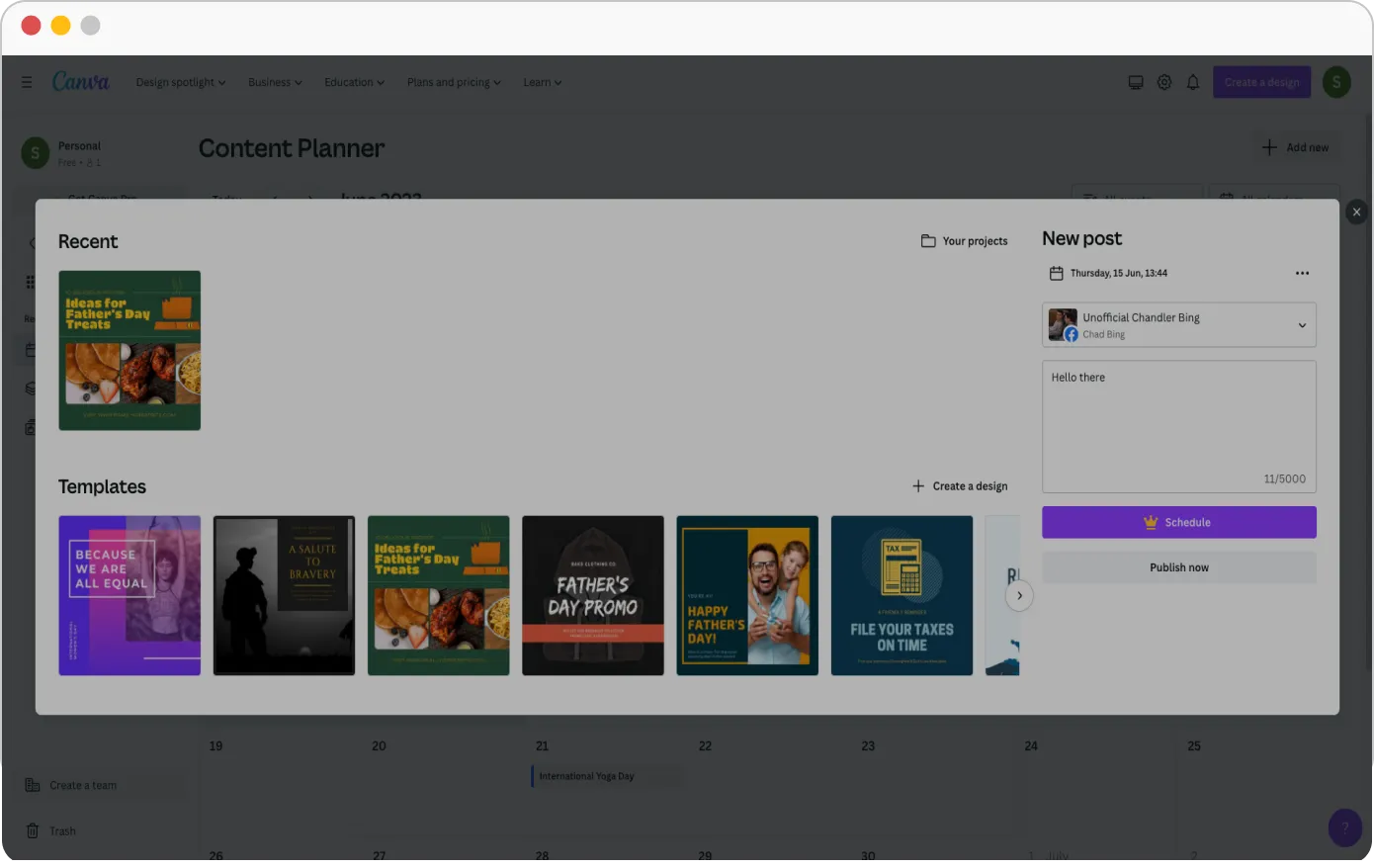The height and width of the screenshot is (868, 1374).
Task: Click the green S profile avatar
Action: [x=1336, y=82]
